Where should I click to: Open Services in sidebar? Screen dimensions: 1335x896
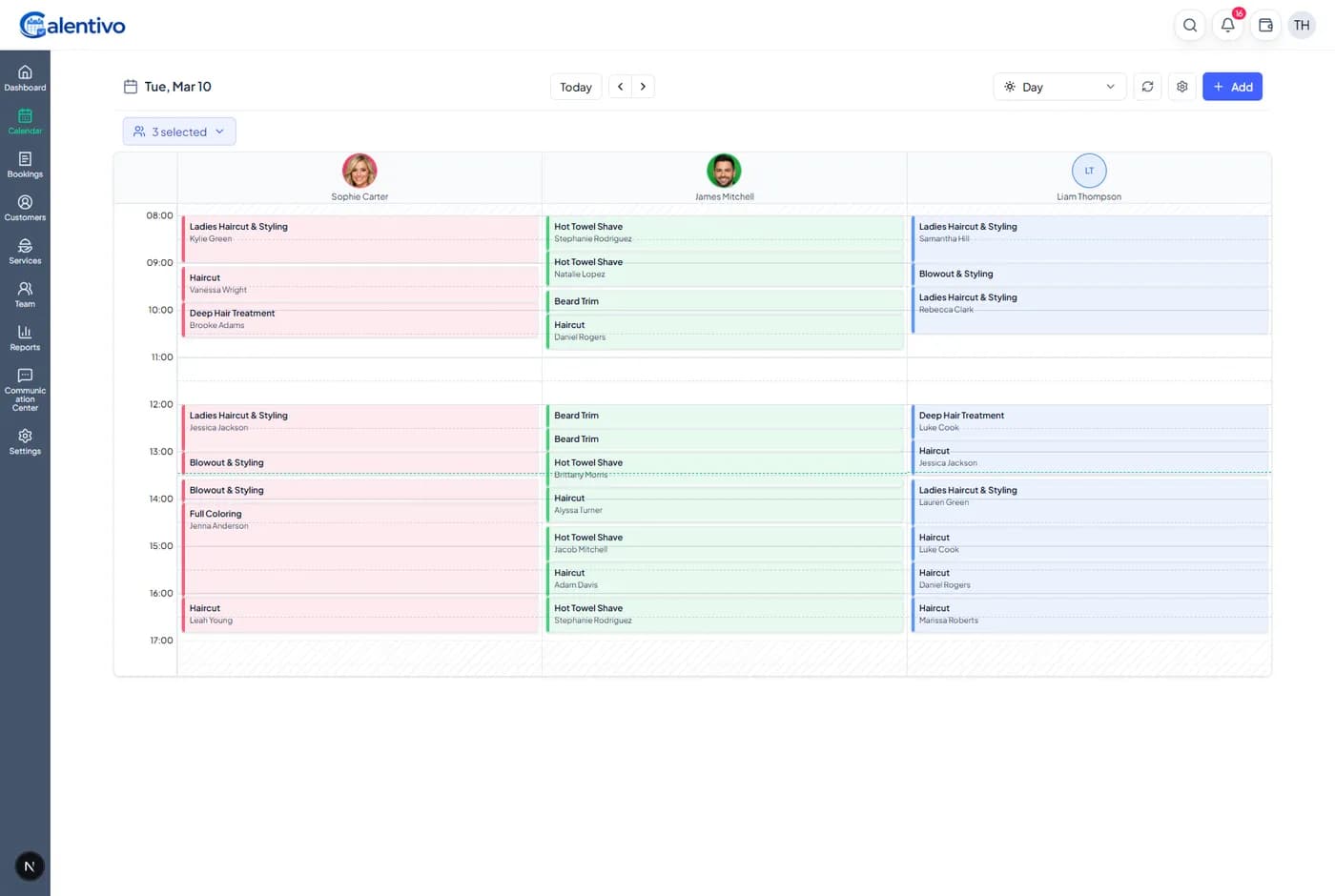25,252
